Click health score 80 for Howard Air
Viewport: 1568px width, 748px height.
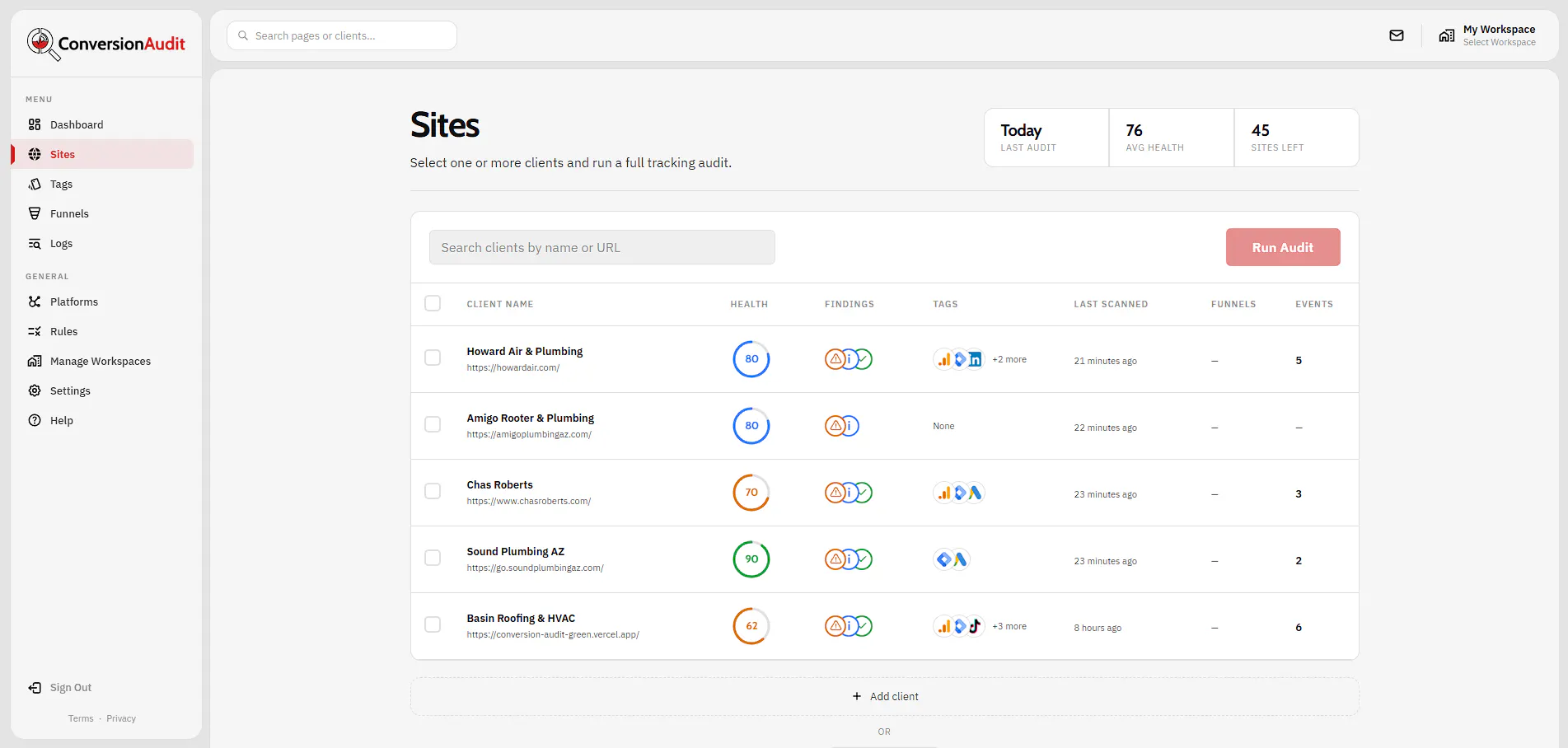751,359
